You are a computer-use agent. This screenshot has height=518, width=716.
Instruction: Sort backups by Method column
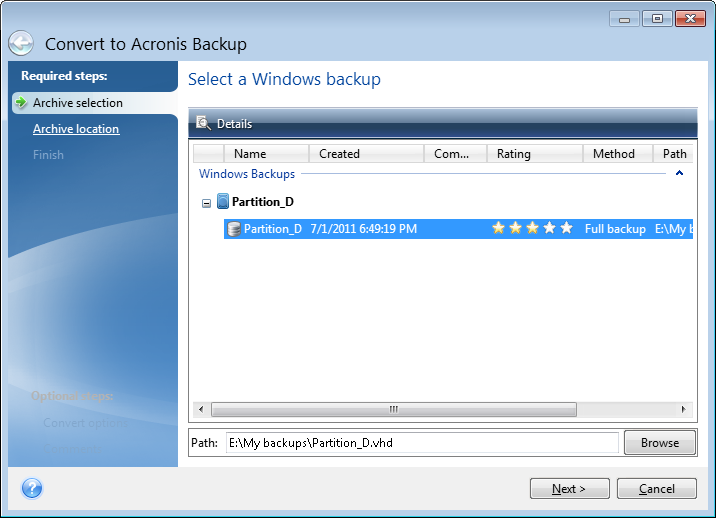tap(617, 153)
